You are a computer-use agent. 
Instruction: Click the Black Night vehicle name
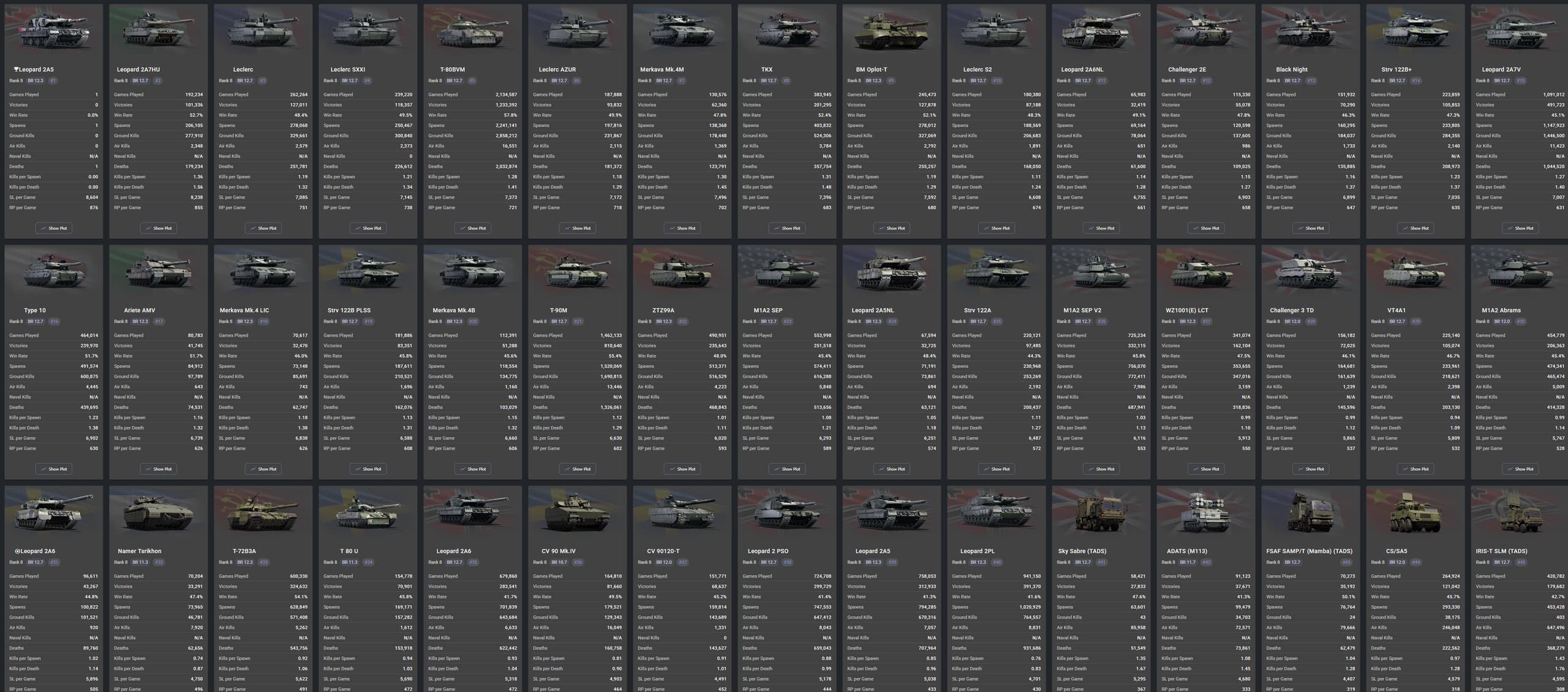[x=1291, y=69]
